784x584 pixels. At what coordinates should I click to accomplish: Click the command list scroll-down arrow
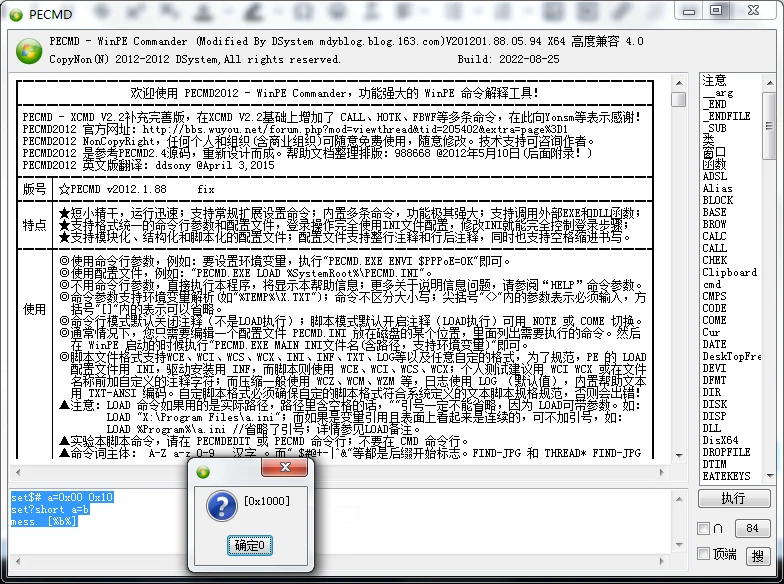pyautogui.click(x=770, y=476)
